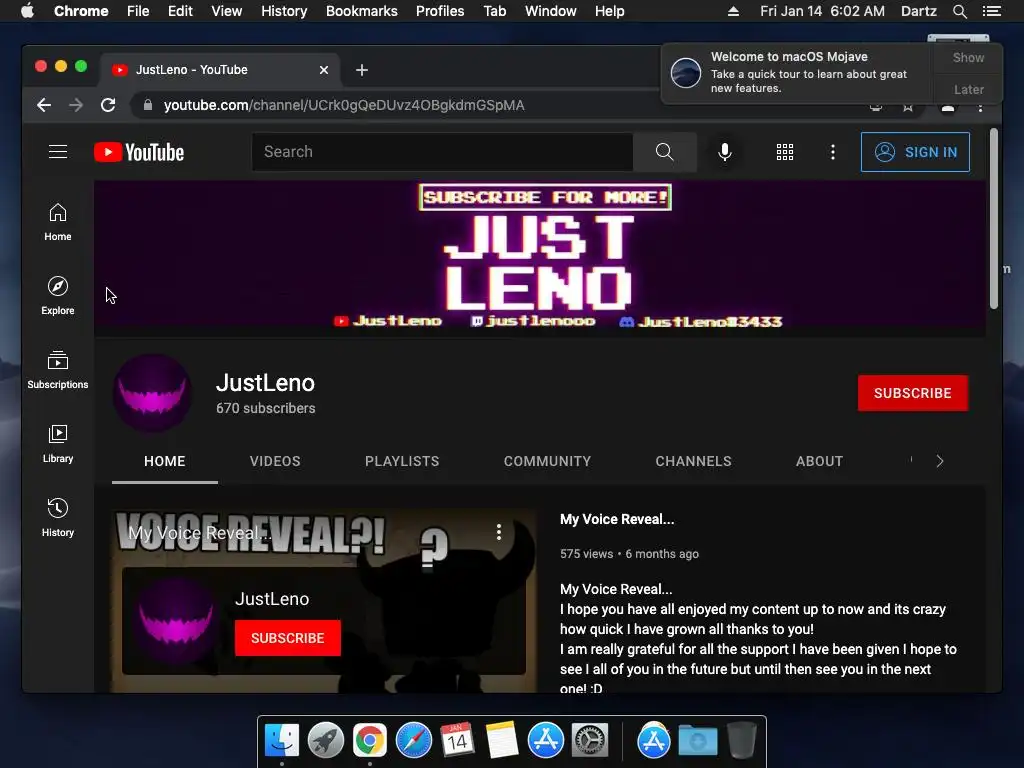The image size is (1024, 768).
Task: Open Safari from the dock
Action: (413, 741)
